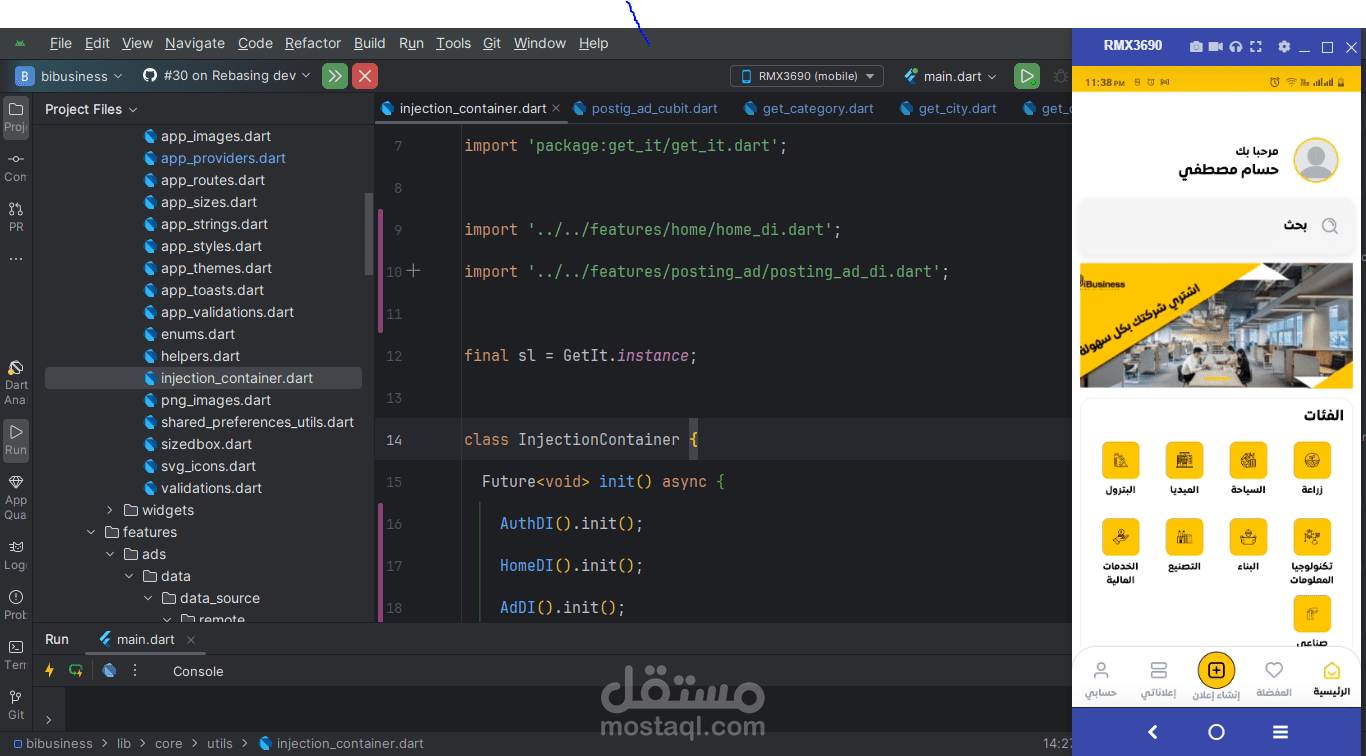Tap the favorites heart tab in phone app

[x=1273, y=678]
